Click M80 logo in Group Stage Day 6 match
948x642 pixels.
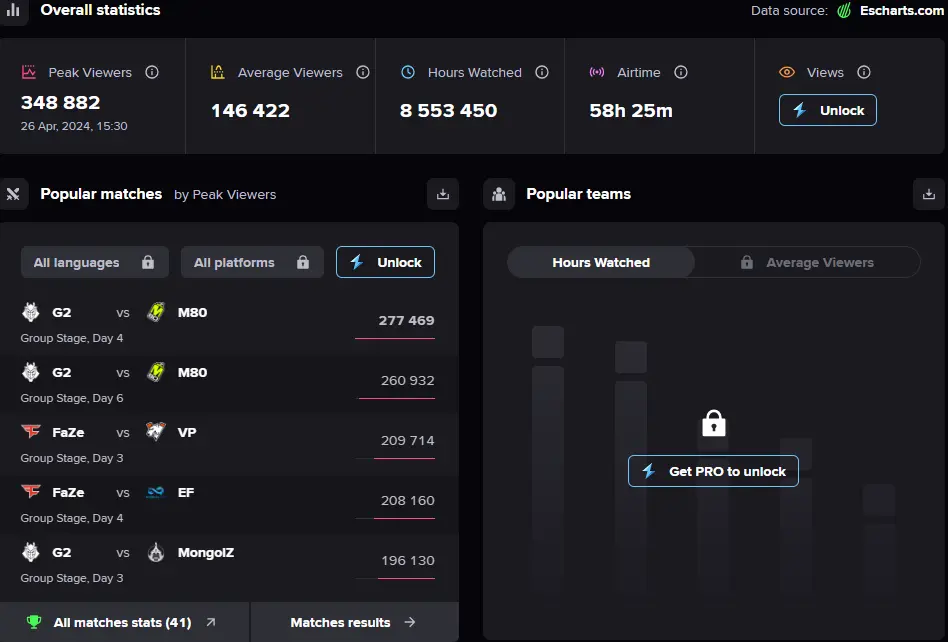156,372
